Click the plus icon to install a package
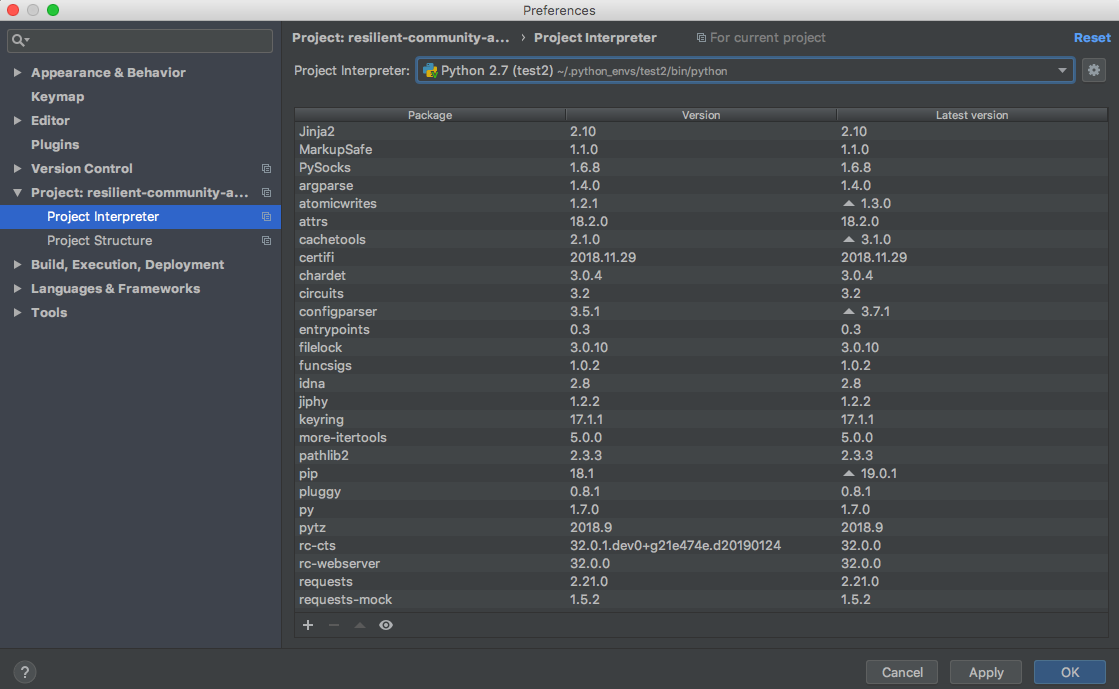This screenshot has width=1119, height=689. [x=308, y=625]
